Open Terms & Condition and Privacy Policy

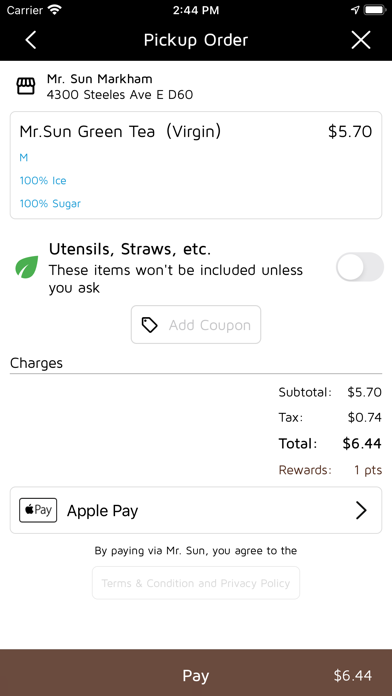196,583
